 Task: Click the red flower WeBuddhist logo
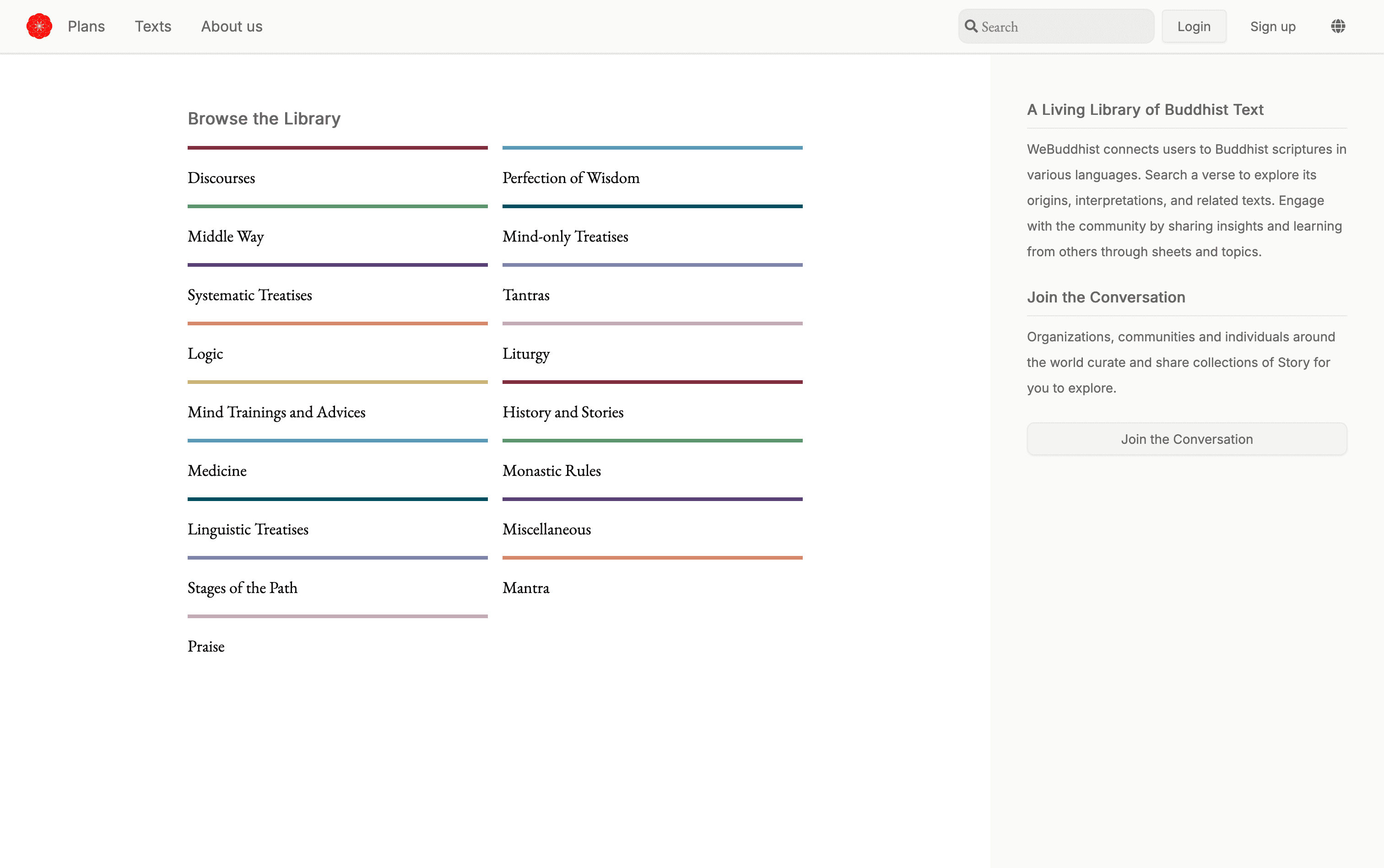click(39, 27)
